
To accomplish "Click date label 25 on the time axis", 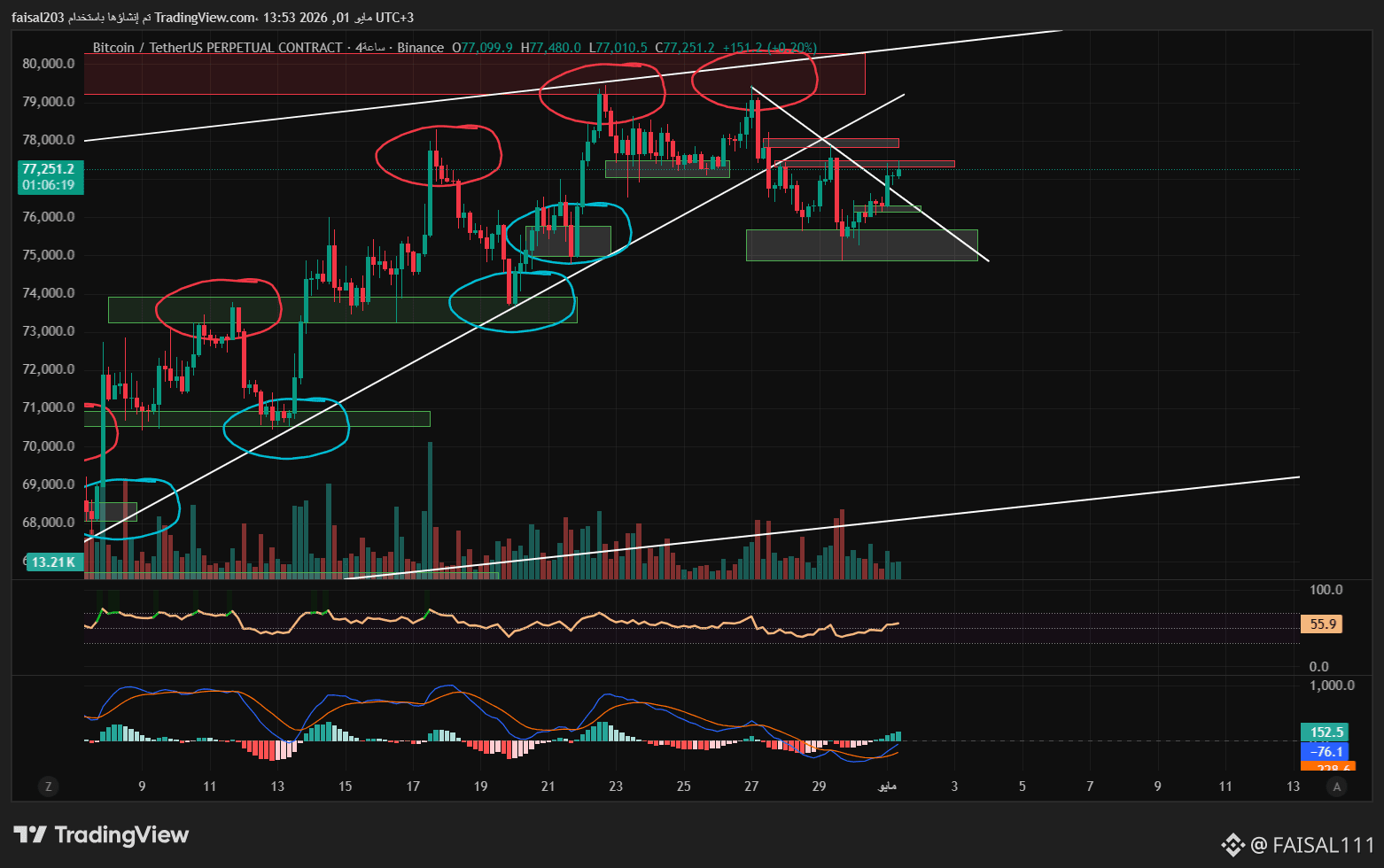I will 683,786.
